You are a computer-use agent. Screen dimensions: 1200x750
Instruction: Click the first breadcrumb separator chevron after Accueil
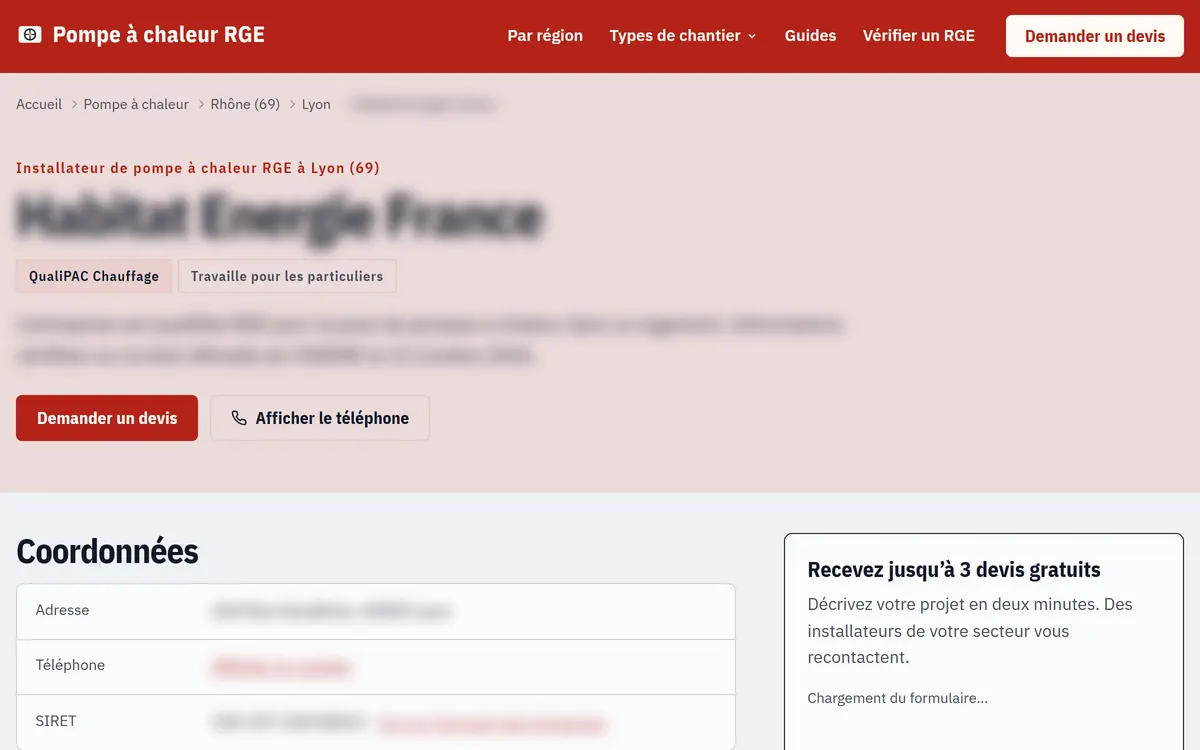(x=73, y=104)
